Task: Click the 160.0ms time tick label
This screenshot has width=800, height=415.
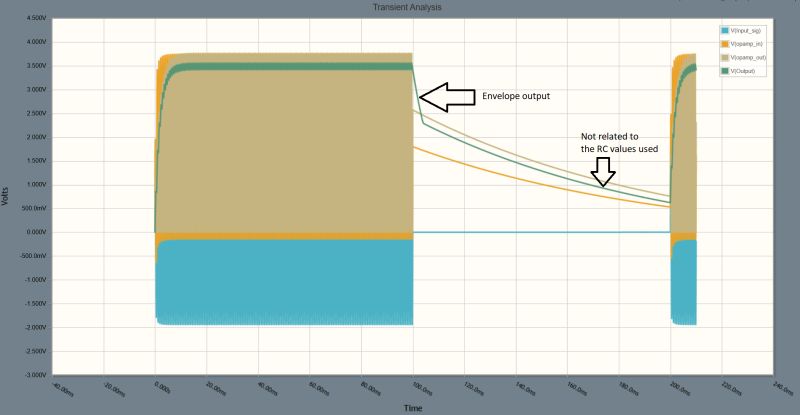Action: click(577, 388)
